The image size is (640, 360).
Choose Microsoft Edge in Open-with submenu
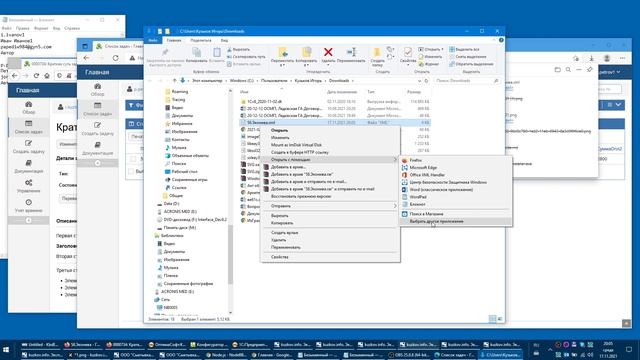455,168
